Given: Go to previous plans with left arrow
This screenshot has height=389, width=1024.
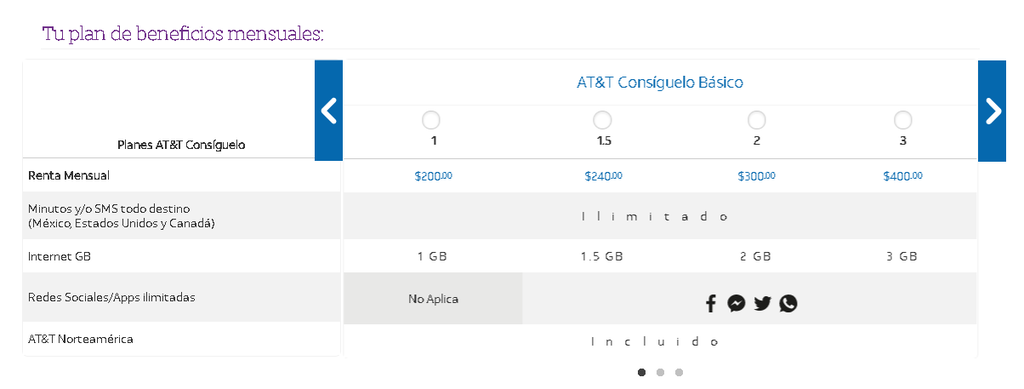Looking at the screenshot, I should tap(328, 110).
